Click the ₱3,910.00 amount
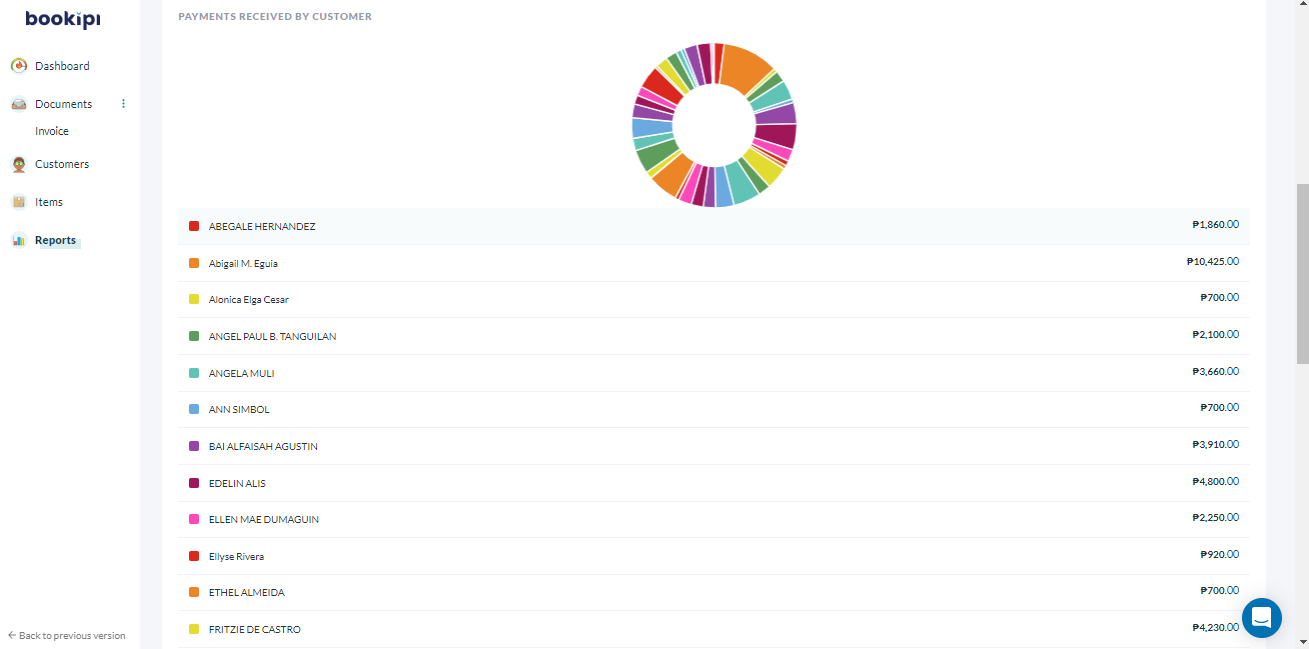Screen dimensions: 1309x649 pos(1215,444)
